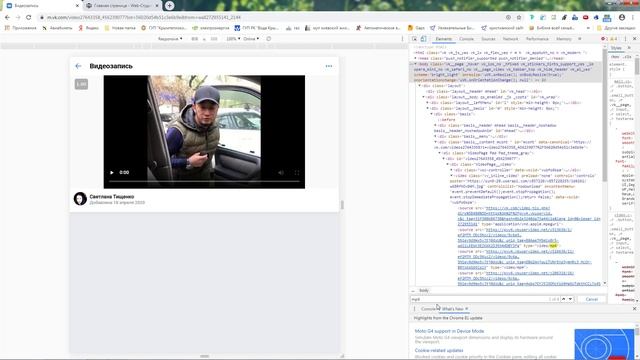
Task: Switch to the Console tab in DevTools
Action: [467, 39]
